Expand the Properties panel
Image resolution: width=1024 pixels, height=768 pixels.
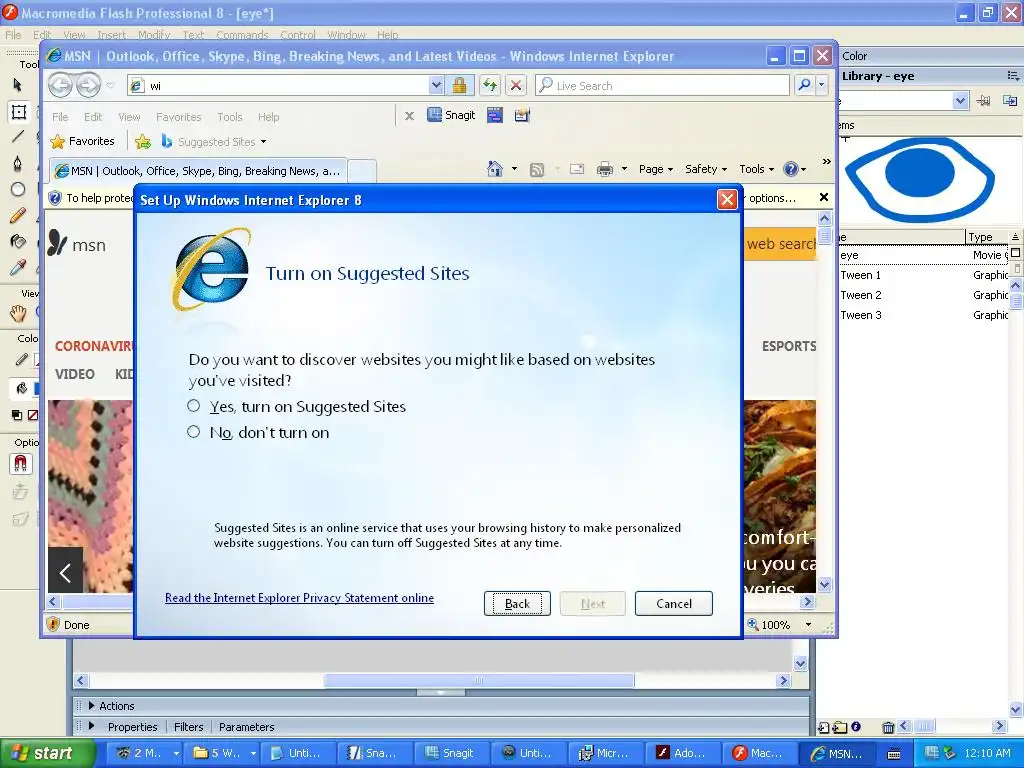coord(91,726)
